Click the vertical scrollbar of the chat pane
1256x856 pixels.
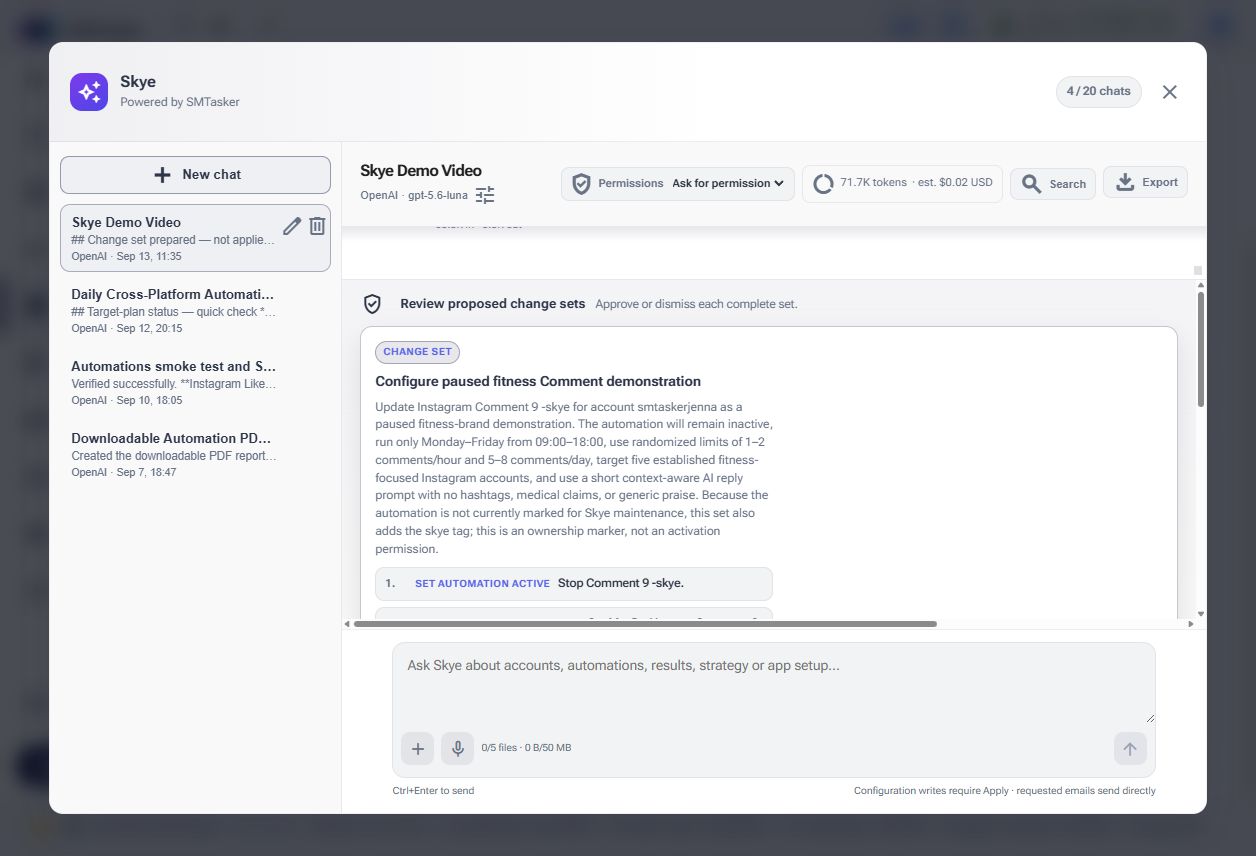1201,350
